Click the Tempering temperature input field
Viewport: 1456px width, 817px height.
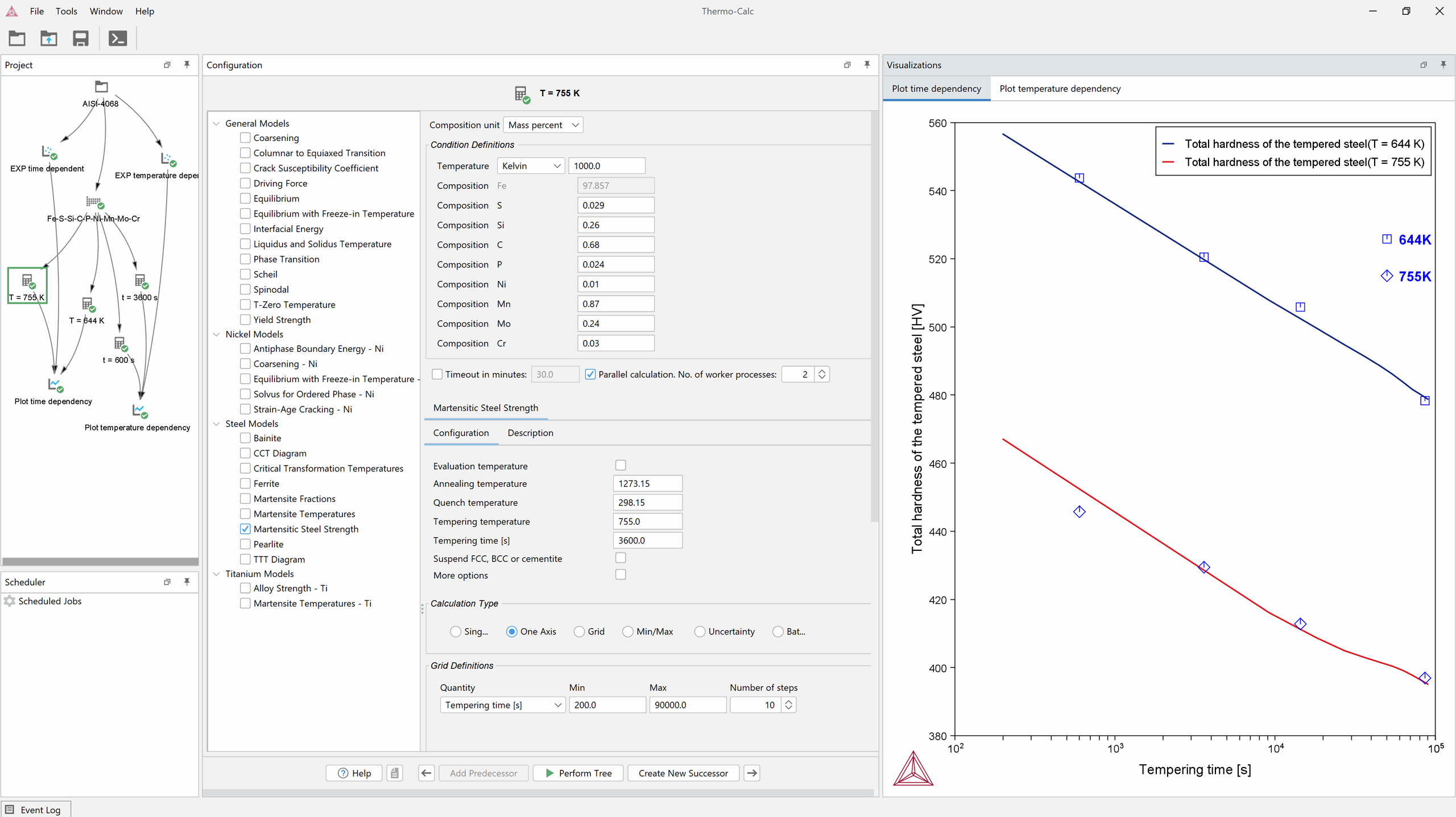click(x=647, y=521)
